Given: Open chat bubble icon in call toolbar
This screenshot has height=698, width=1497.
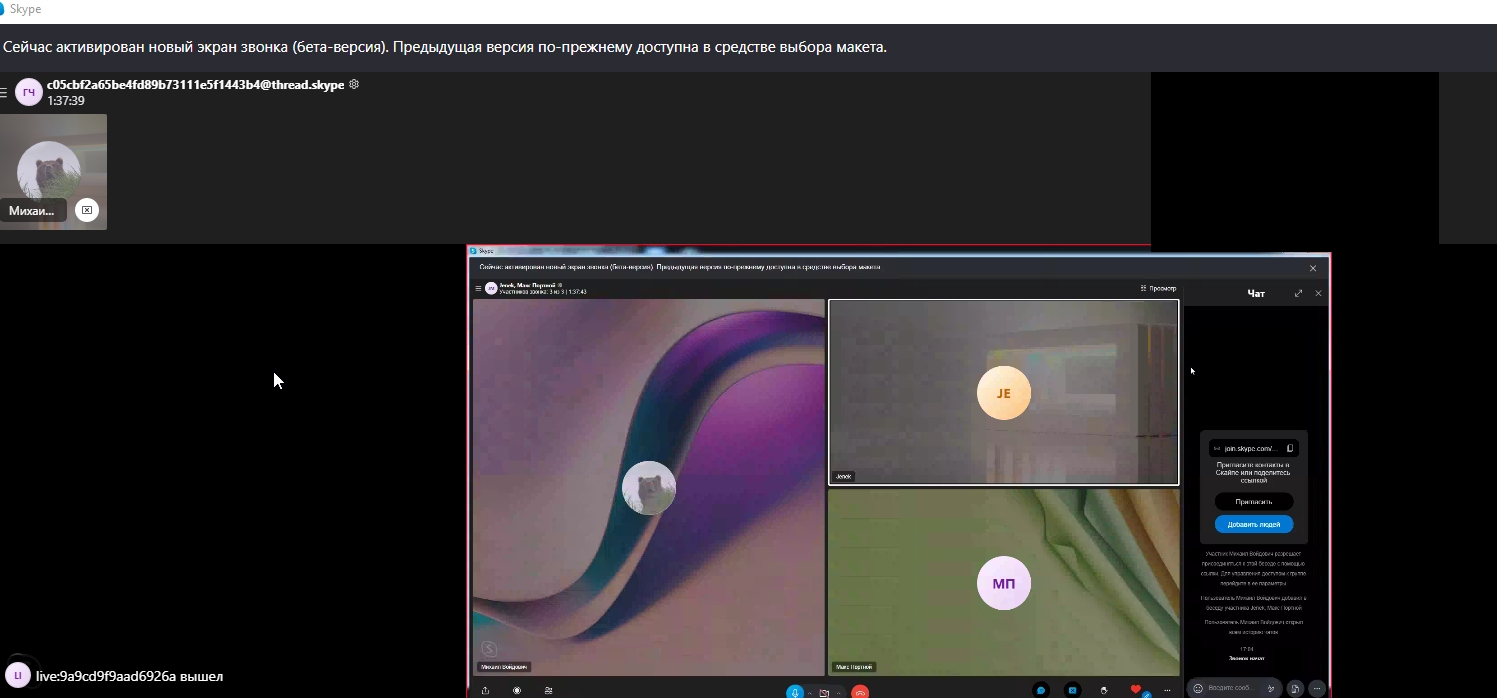Looking at the screenshot, I should 1041,690.
